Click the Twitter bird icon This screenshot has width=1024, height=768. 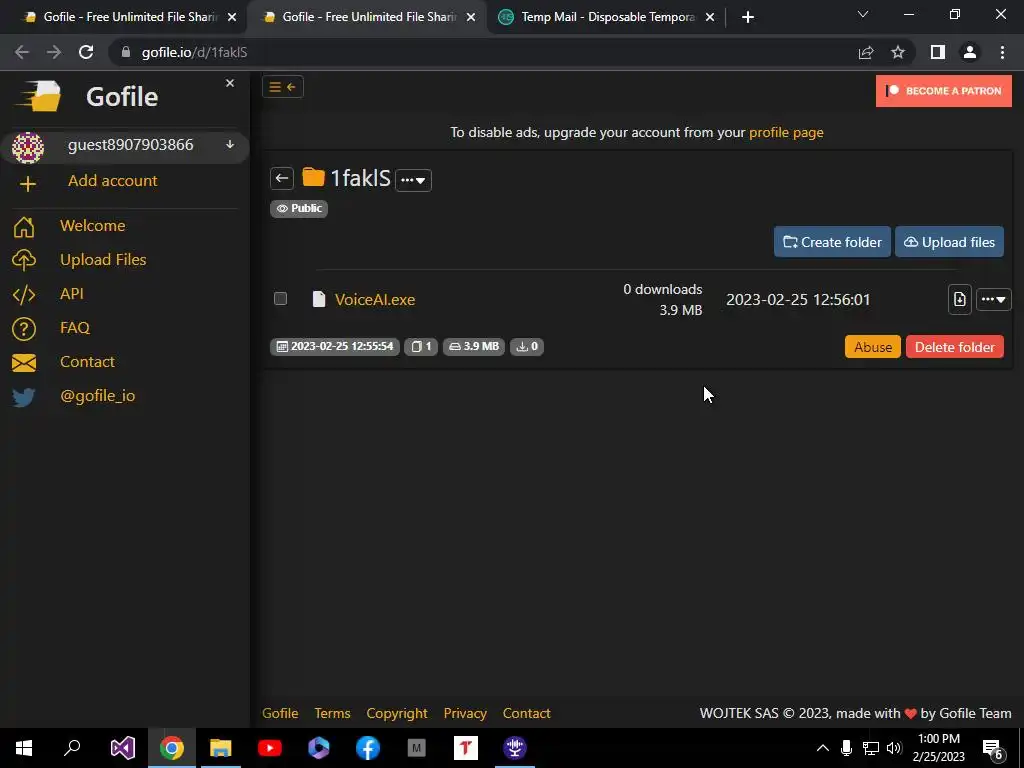24,396
